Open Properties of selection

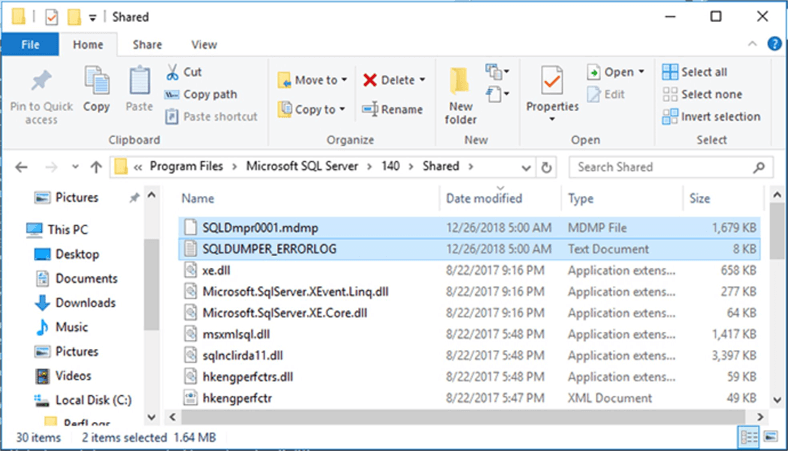pyautogui.click(x=552, y=88)
